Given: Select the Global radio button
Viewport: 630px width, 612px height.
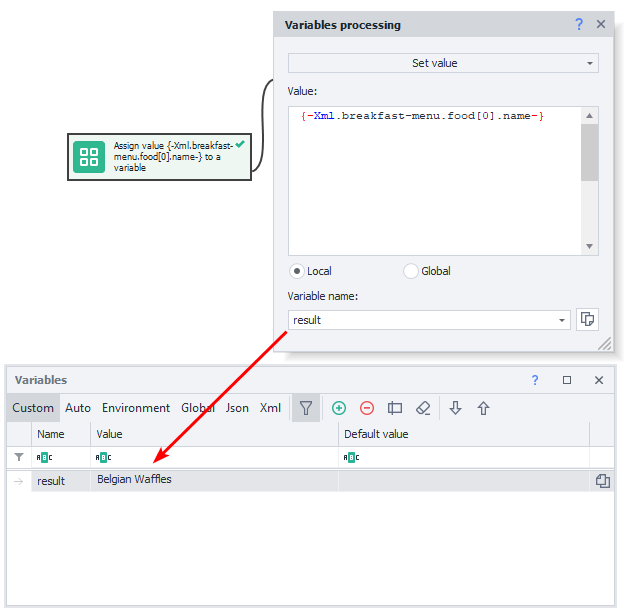Looking at the screenshot, I should pyautogui.click(x=410, y=271).
